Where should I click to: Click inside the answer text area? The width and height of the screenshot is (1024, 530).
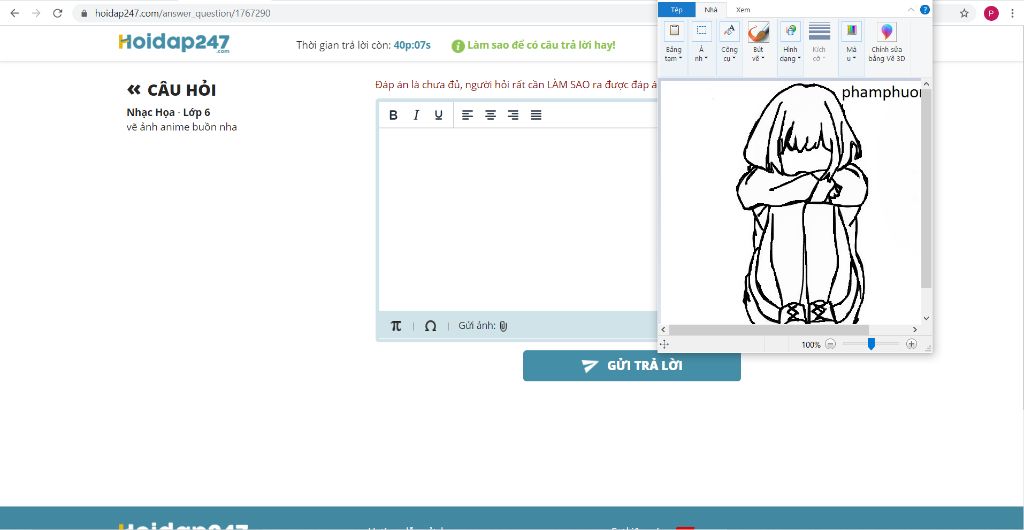tap(519, 219)
